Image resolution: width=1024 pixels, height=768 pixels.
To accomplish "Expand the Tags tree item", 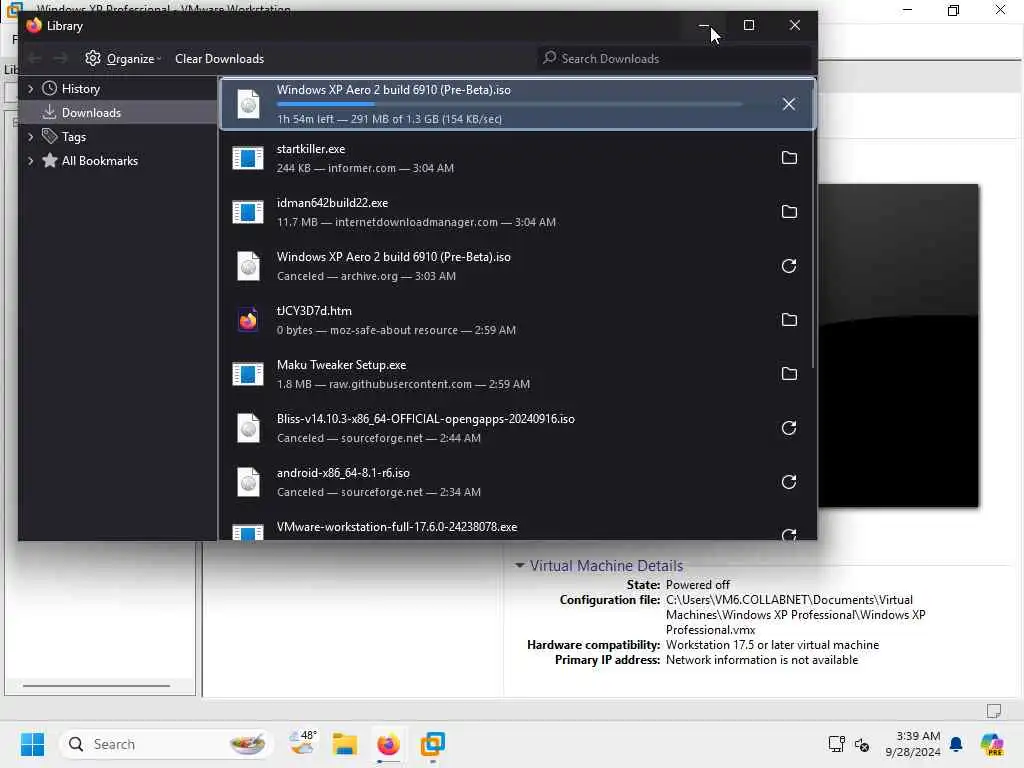I will (30, 137).
